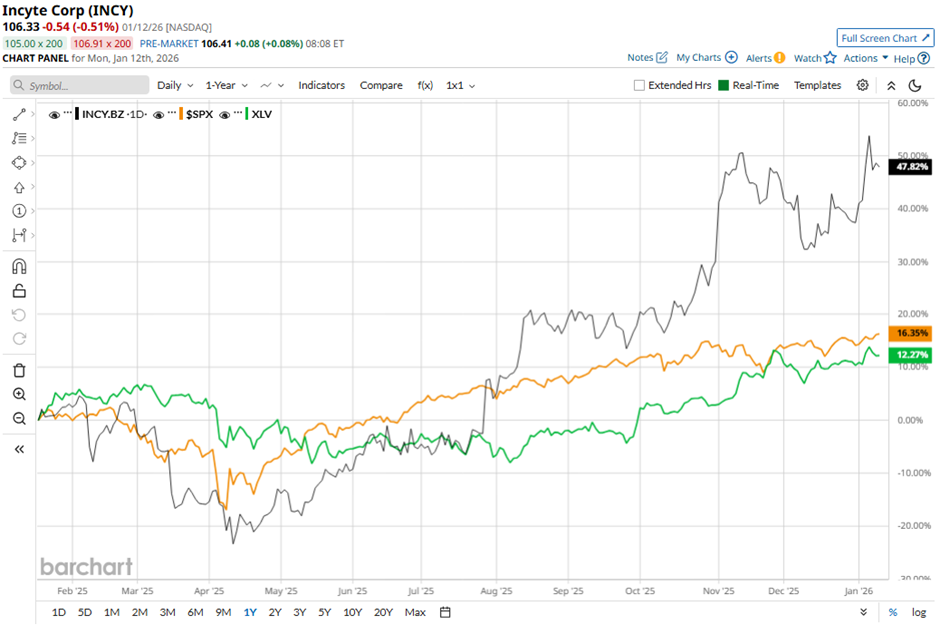Zoom out of the chart
This screenshot has width=940, height=625.
tap(19, 418)
